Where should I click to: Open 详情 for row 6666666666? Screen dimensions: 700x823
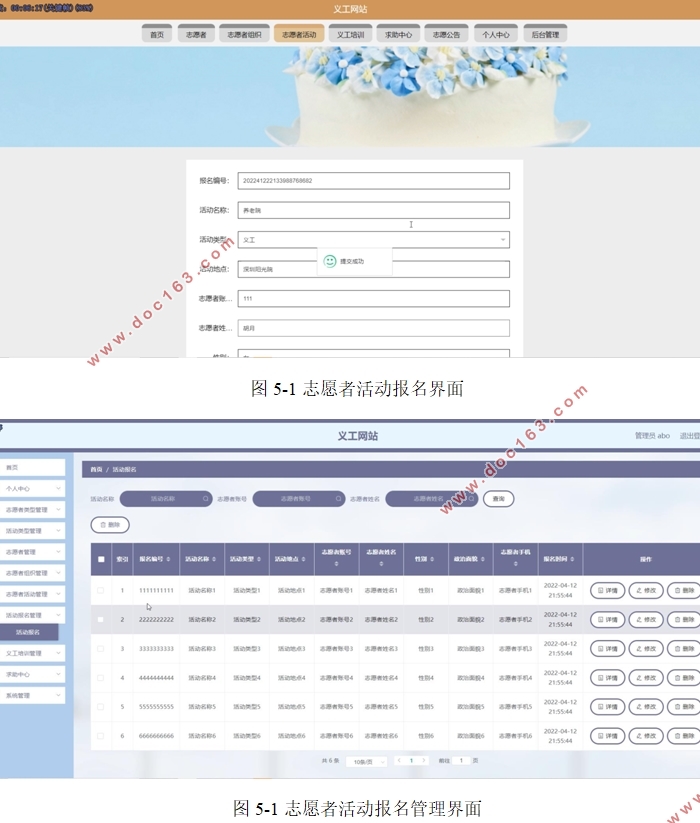pos(607,736)
